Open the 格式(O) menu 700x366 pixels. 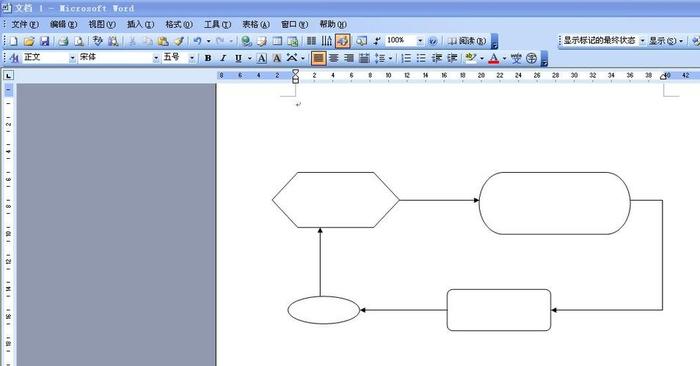click(x=179, y=24)
